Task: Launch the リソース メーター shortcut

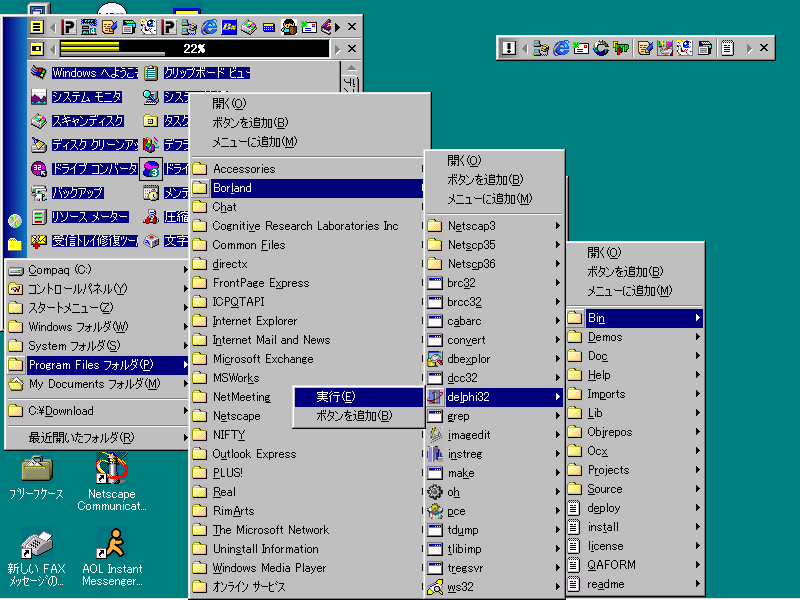Action: 80,217
